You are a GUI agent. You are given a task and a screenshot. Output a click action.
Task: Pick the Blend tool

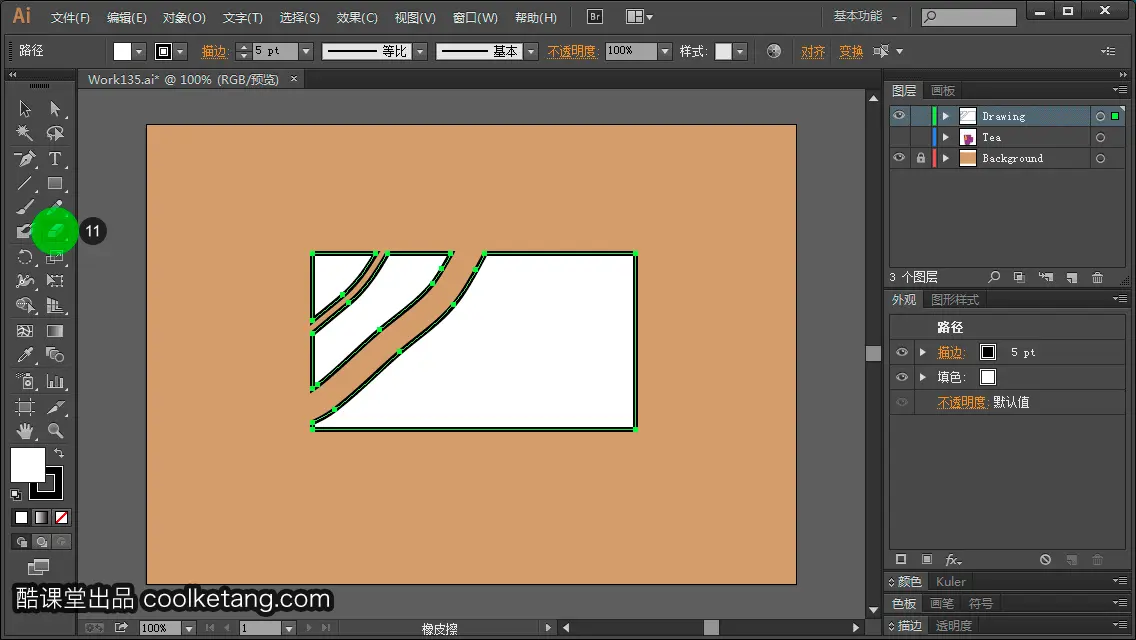[x=55, y=355]
